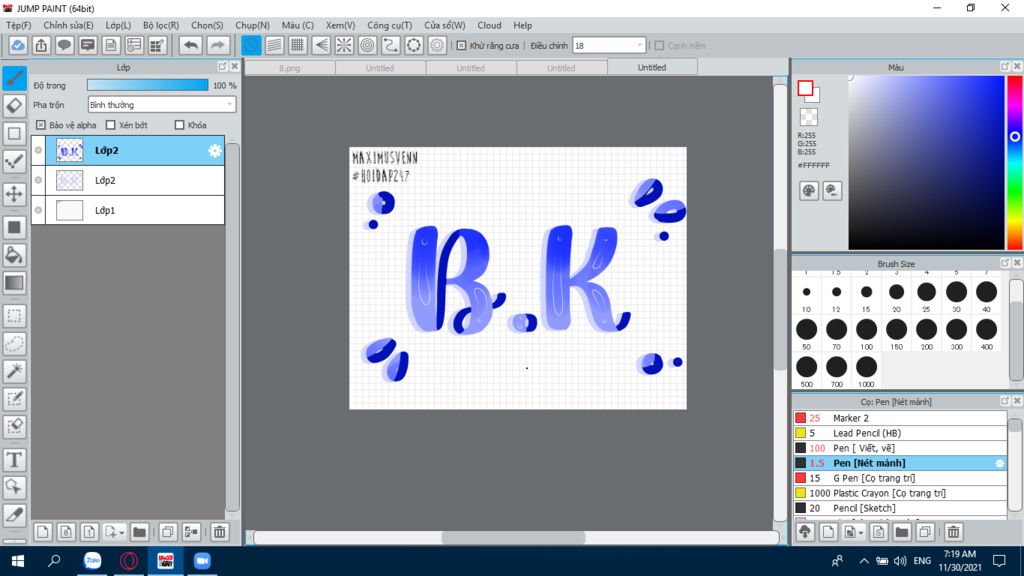The image size is (1024, 576).
Task: Select the Brush tool in the left toolbar
Action: point(14,78)
